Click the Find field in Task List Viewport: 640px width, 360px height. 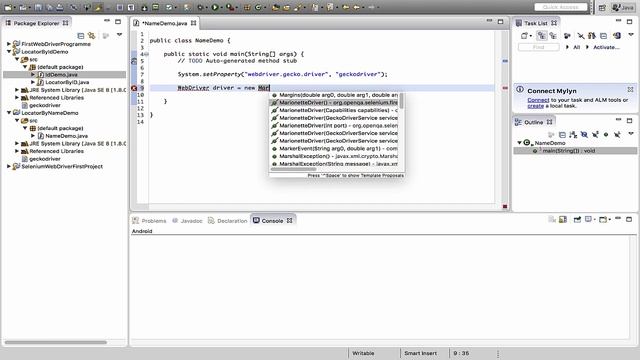[538, 47]
